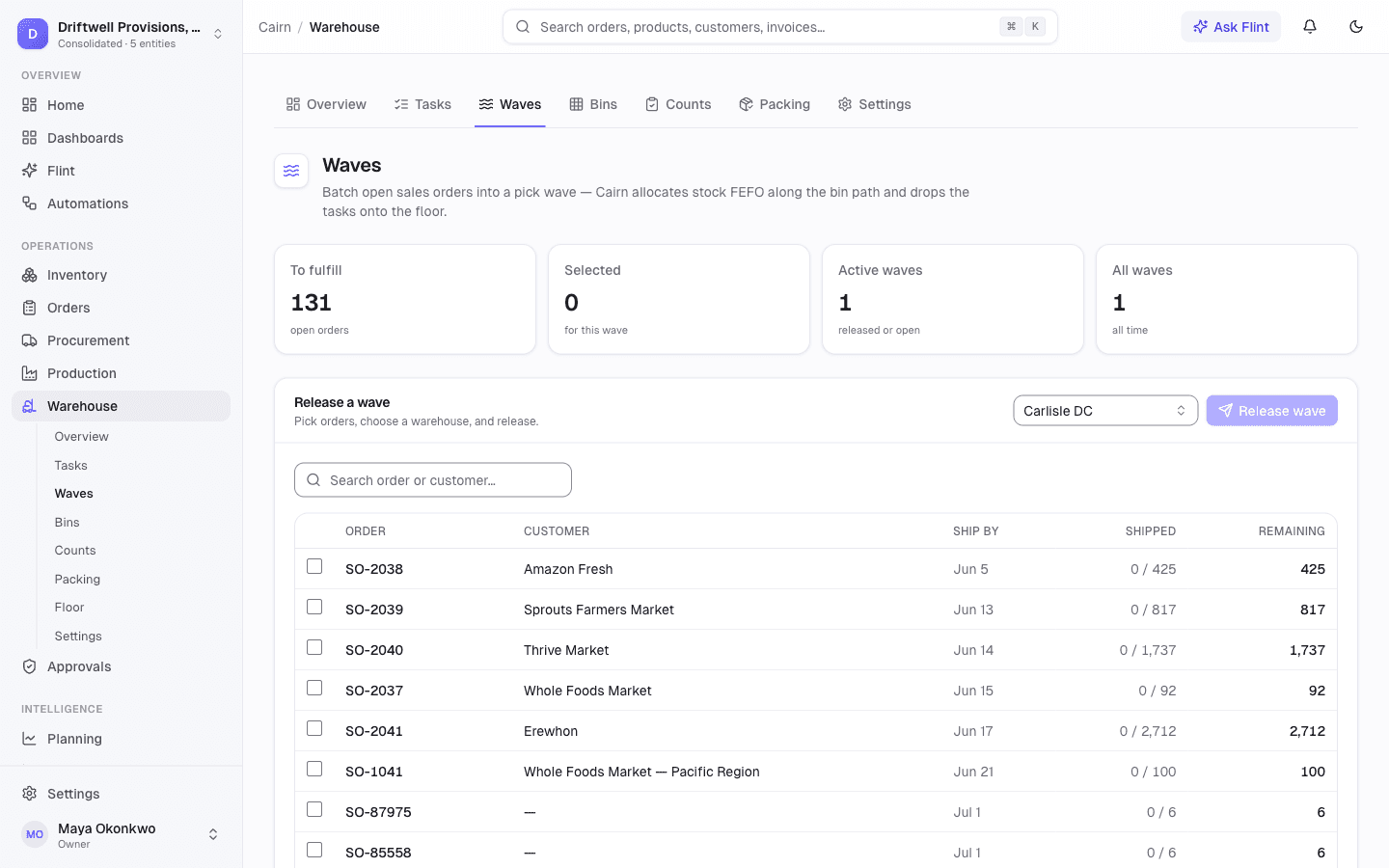Click the Settings tab gear icon

[845, 104]
